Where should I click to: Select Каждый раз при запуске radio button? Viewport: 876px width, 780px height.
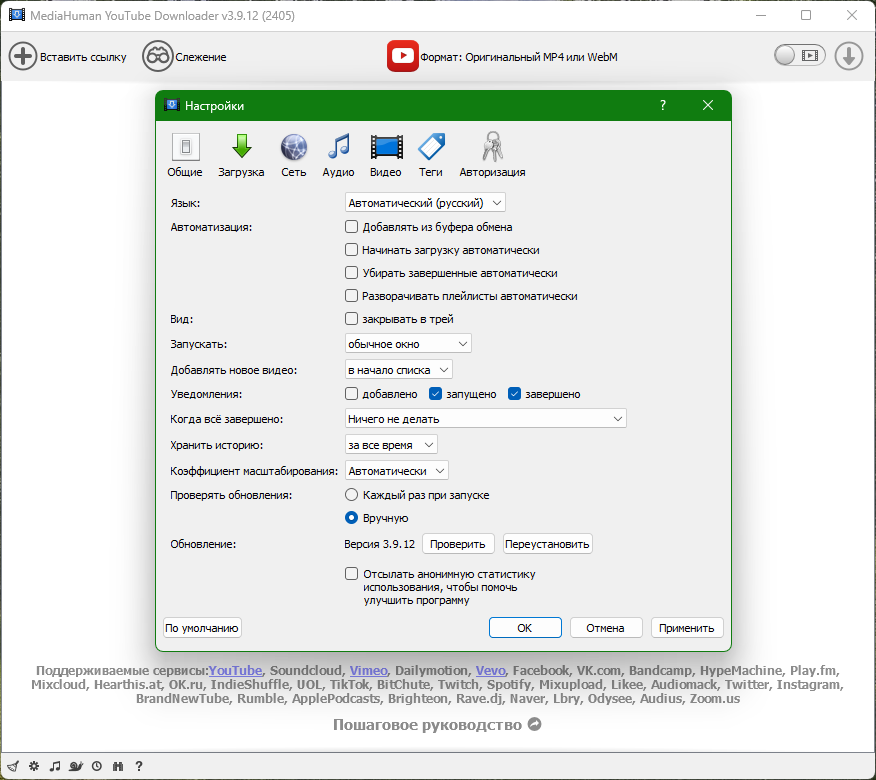(351, 494)
